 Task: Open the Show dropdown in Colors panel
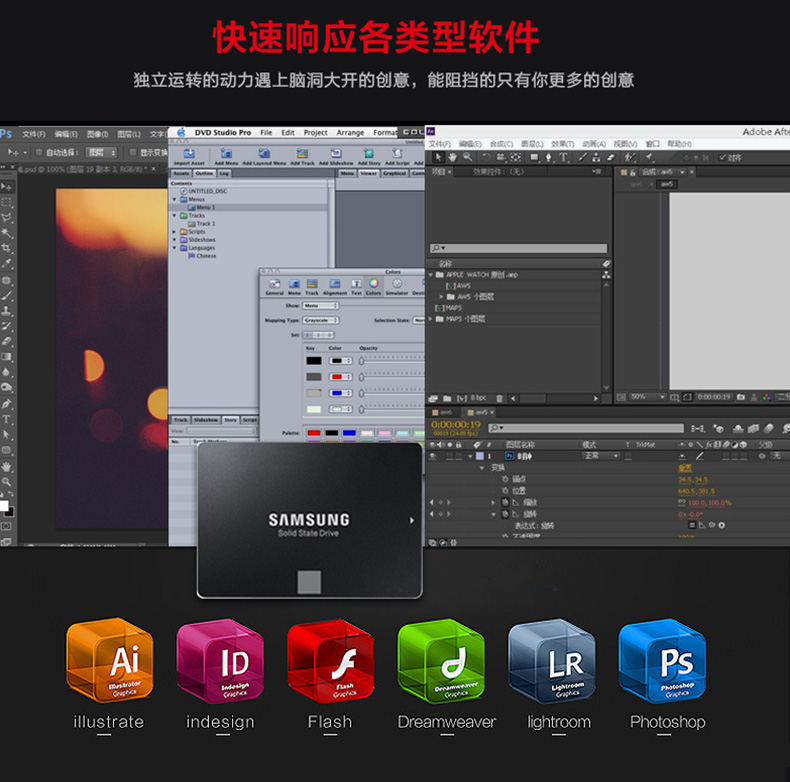320,305
